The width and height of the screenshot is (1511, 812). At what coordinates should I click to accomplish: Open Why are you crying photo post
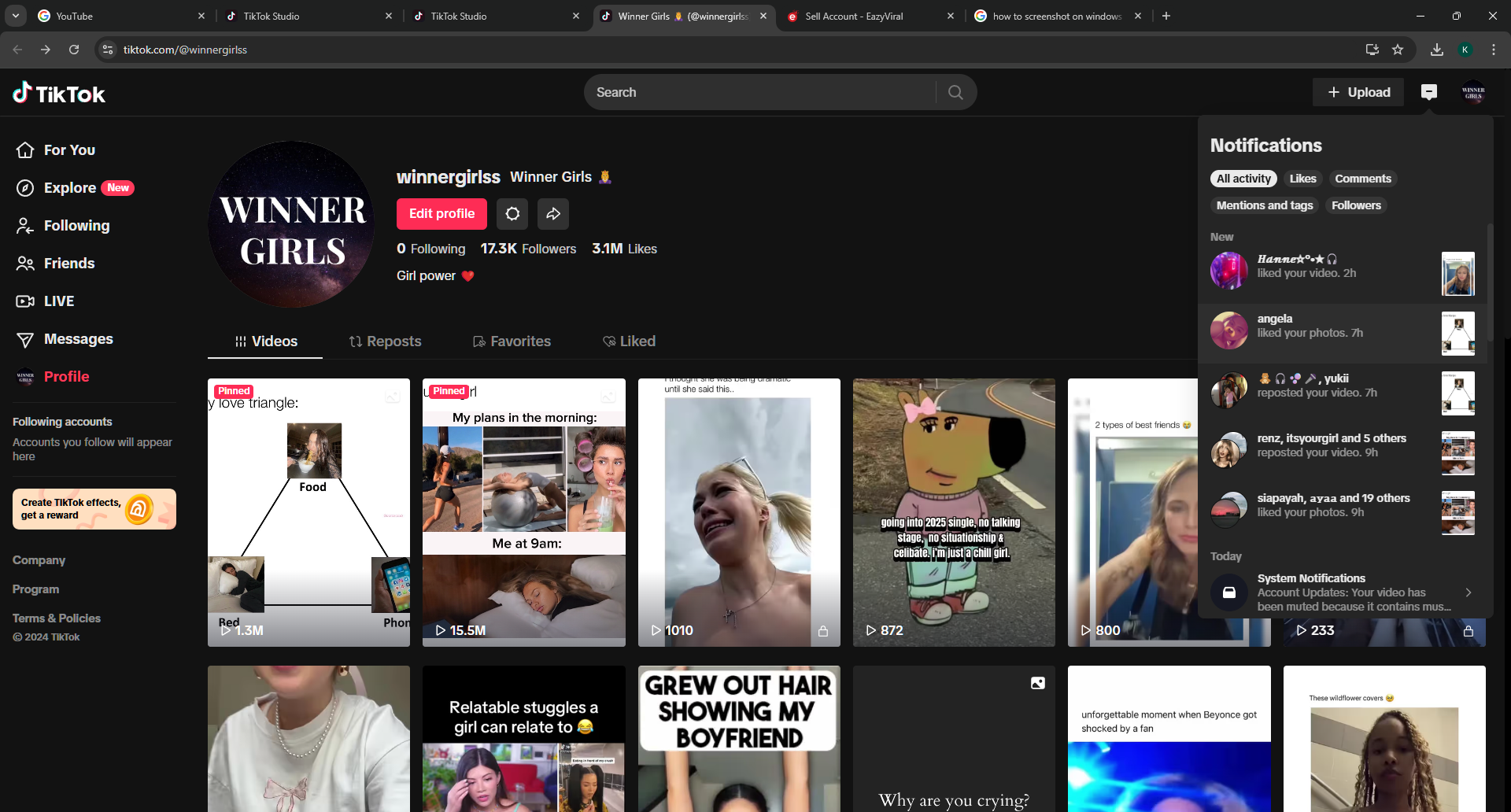[954, 740]
